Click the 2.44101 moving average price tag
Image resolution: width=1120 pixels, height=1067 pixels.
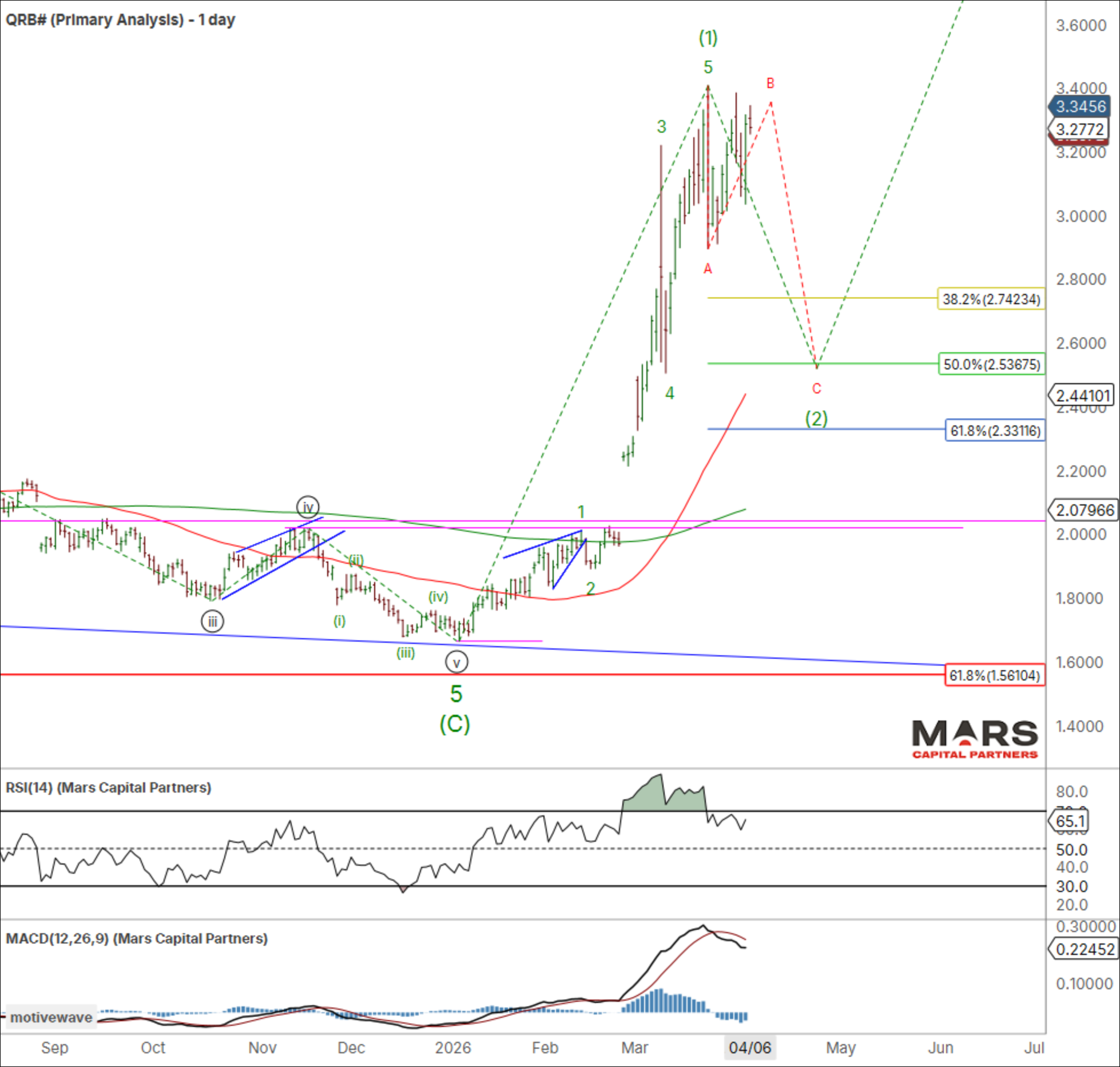tap(1082, 395)
